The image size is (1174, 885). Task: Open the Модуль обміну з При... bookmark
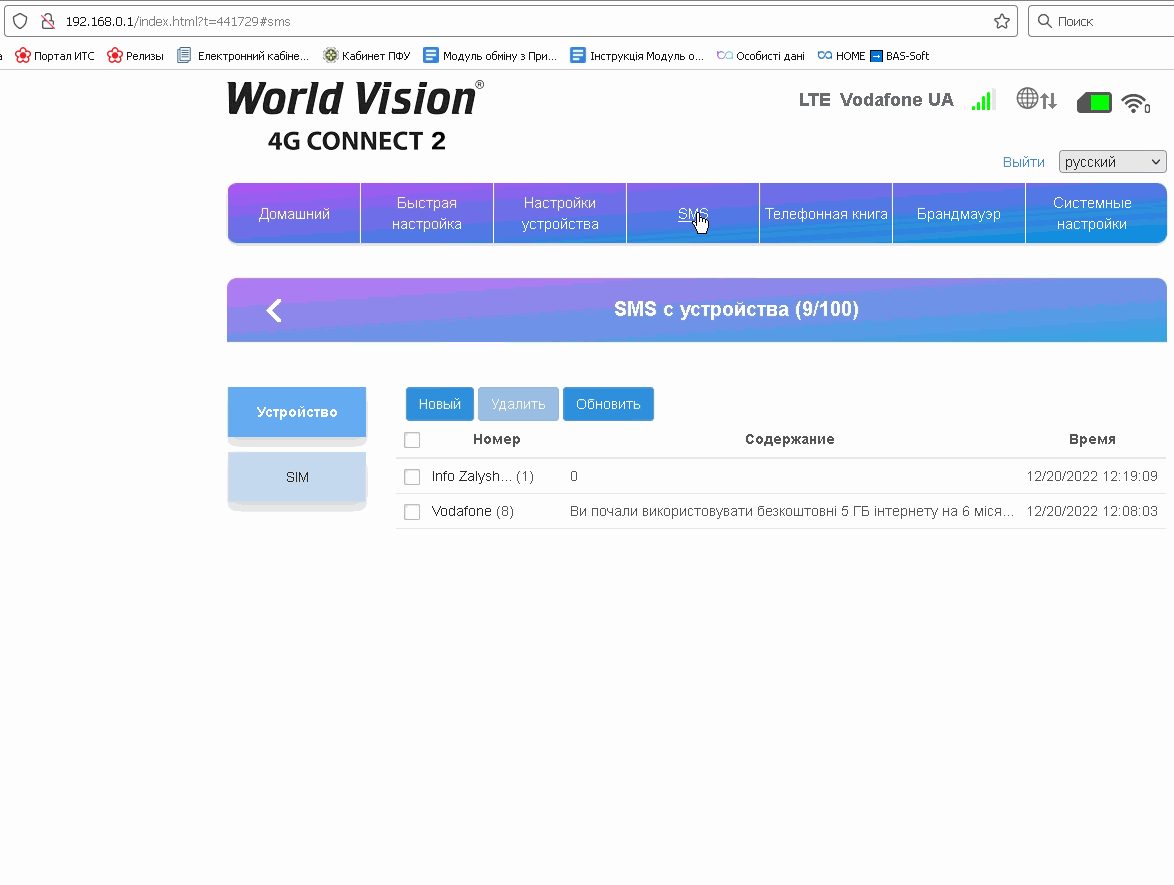[x=490, y=55]
